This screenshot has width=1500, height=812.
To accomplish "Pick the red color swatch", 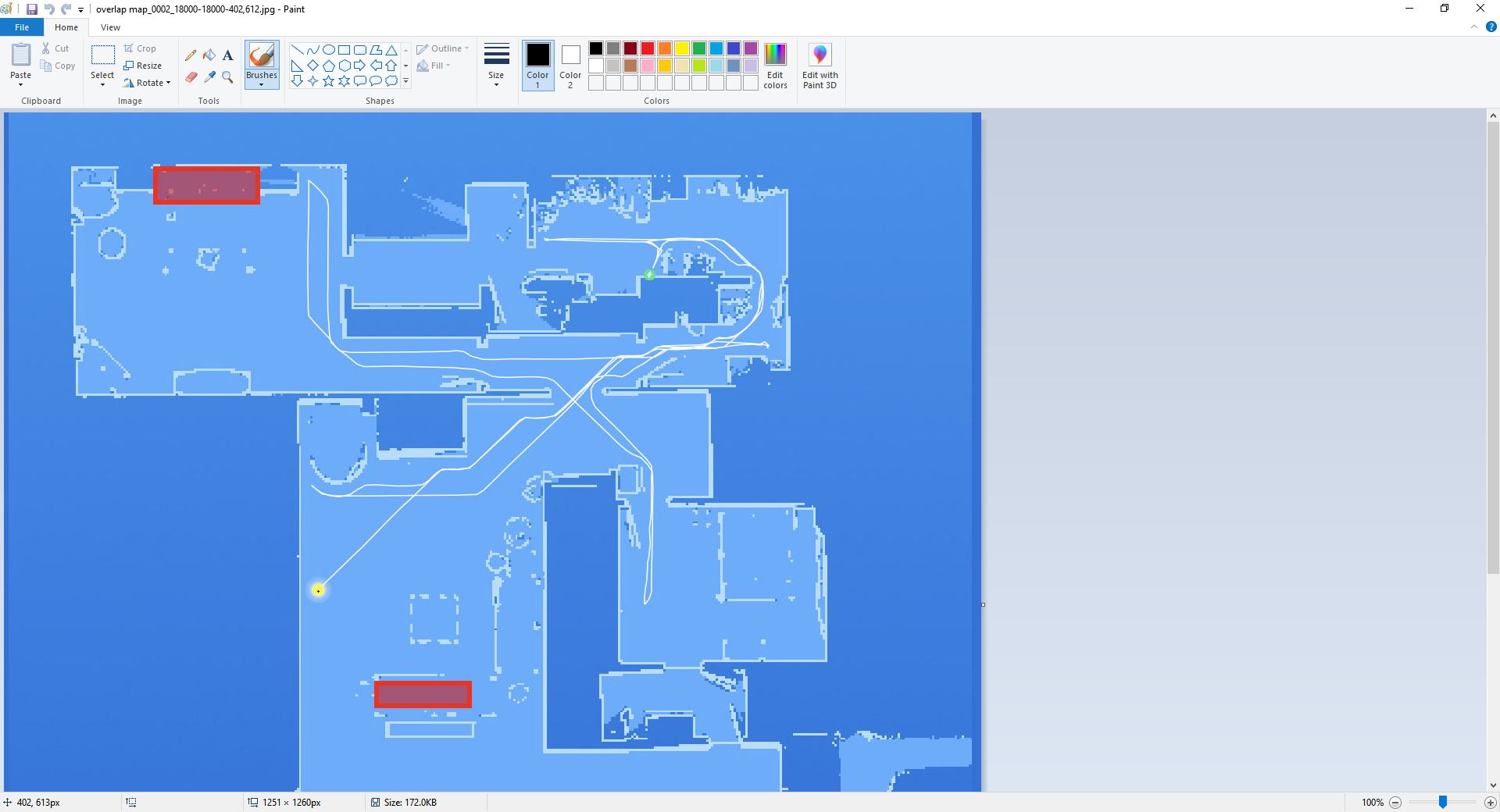I will (x=648, y=48).
